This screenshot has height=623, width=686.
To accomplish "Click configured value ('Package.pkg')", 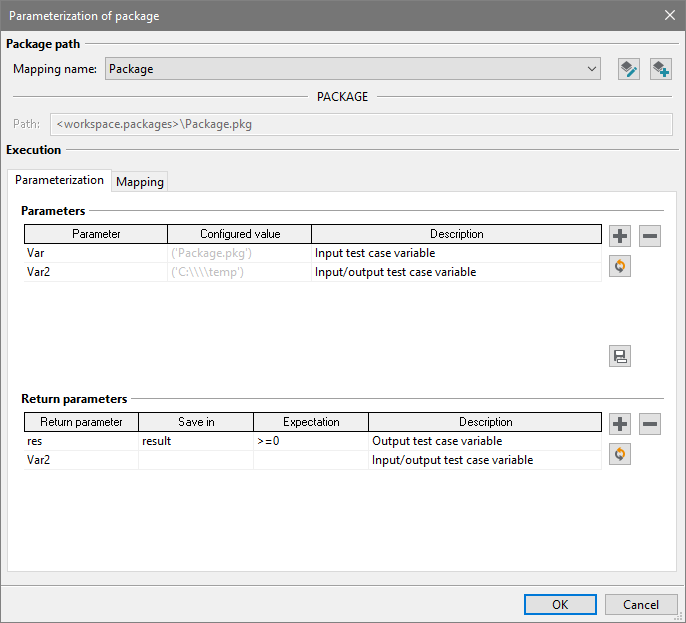I will (x=239, y=253).
